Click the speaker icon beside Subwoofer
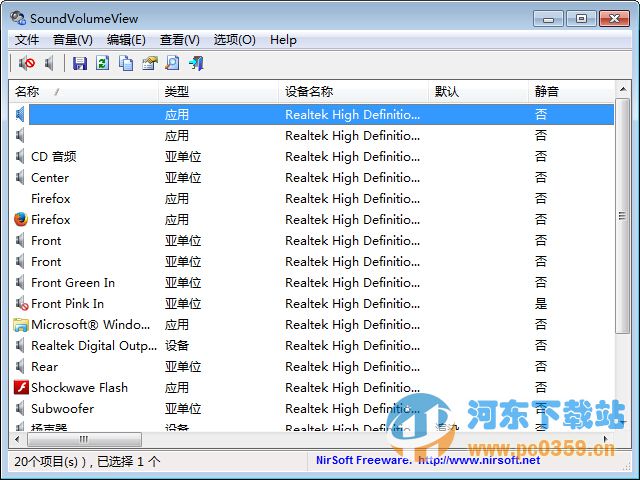The height and width of the screenshot is (480, 640). [20, 409]
